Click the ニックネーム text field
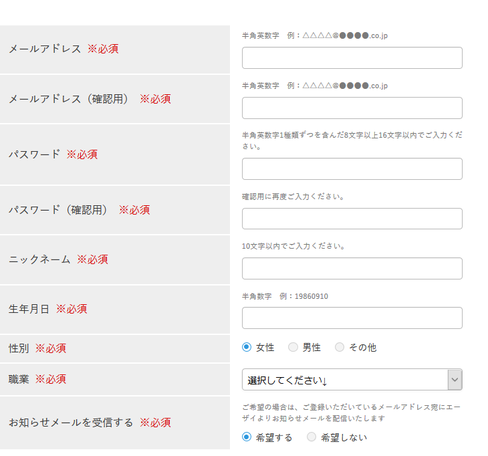Screen dimensions: 488x456 352,268
